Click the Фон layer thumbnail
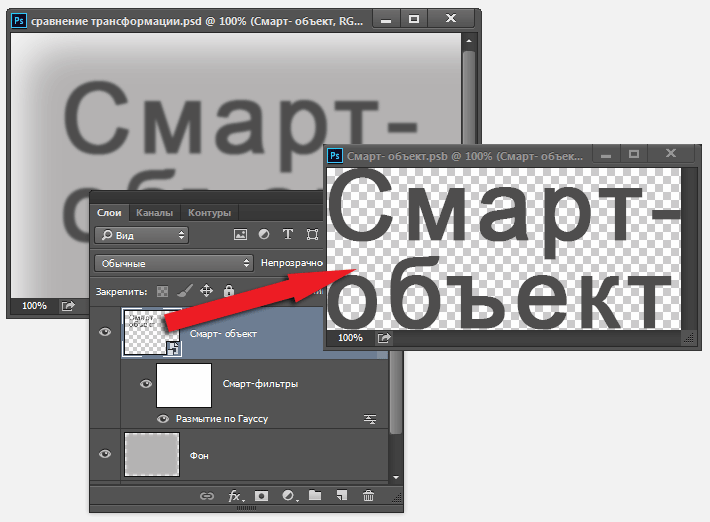 (152, 454)
